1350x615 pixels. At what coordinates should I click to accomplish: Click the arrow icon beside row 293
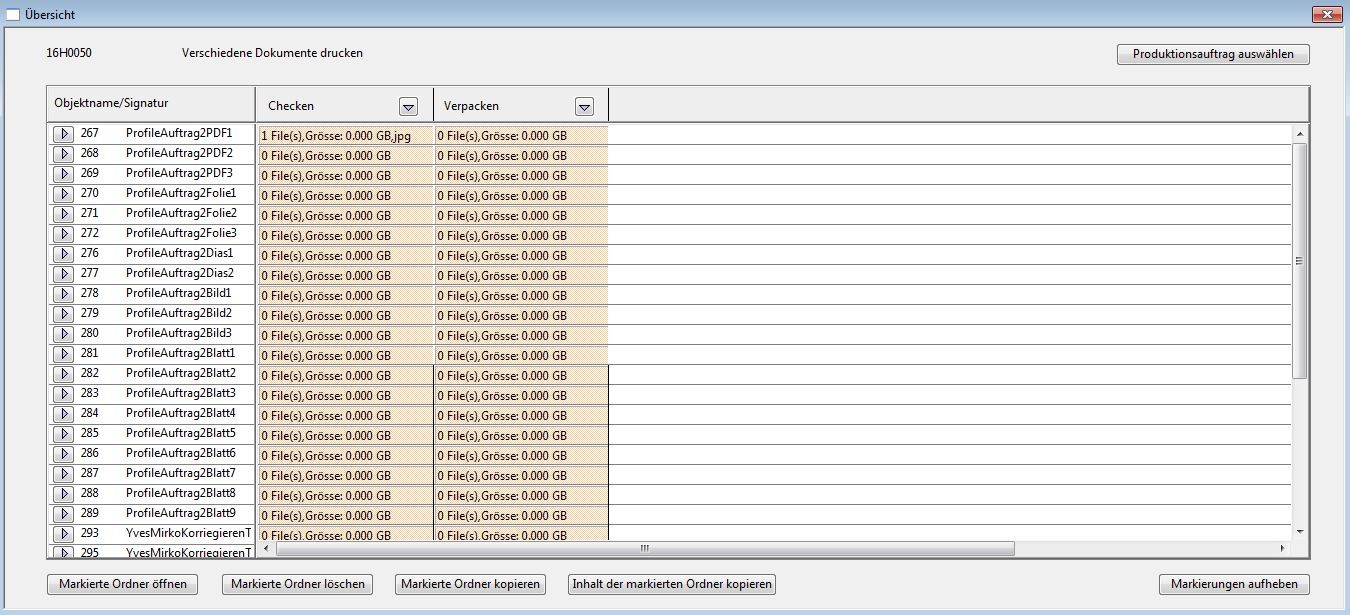(x=62, y=534)
